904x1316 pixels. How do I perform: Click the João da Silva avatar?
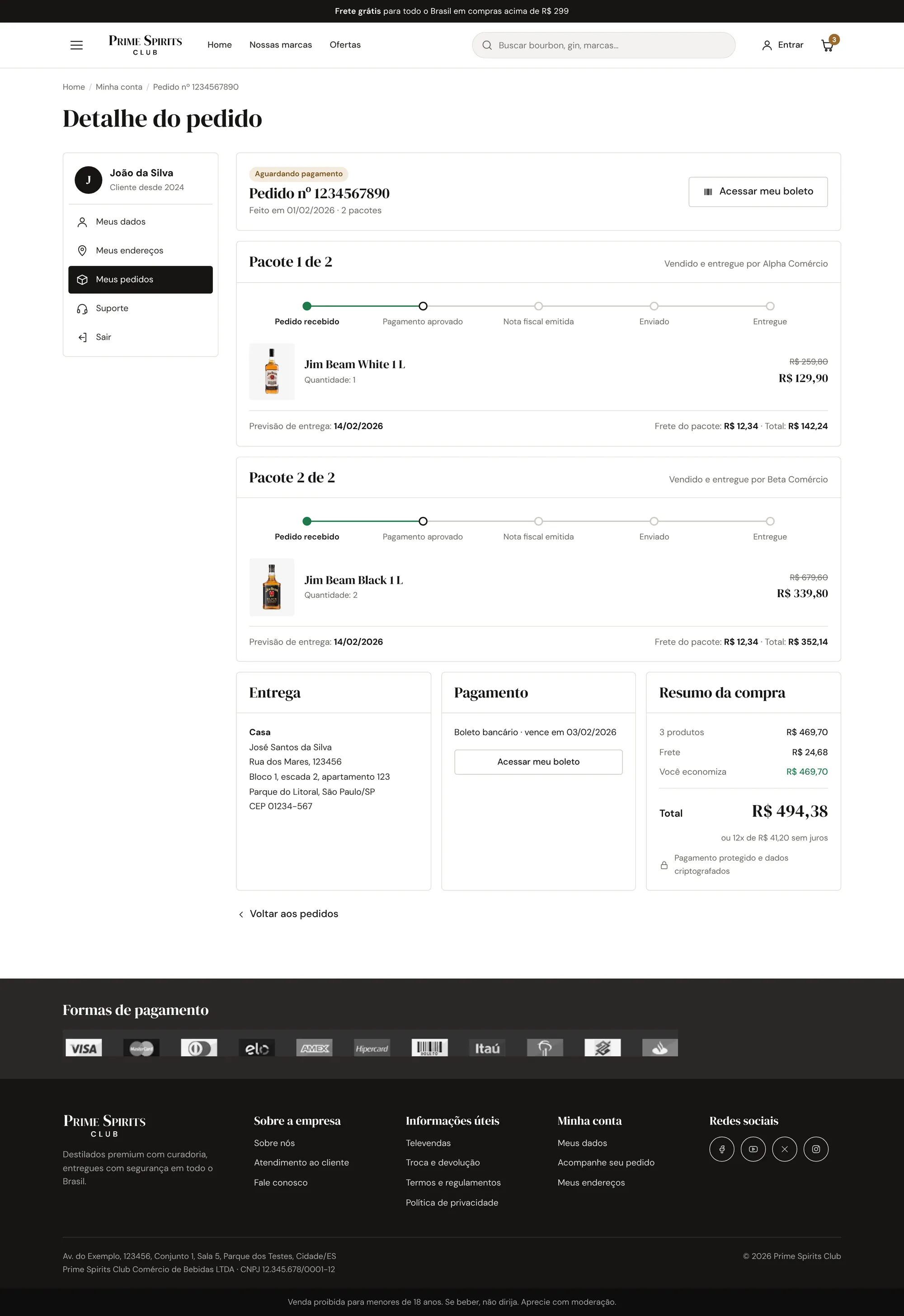(x=88, y=180)
